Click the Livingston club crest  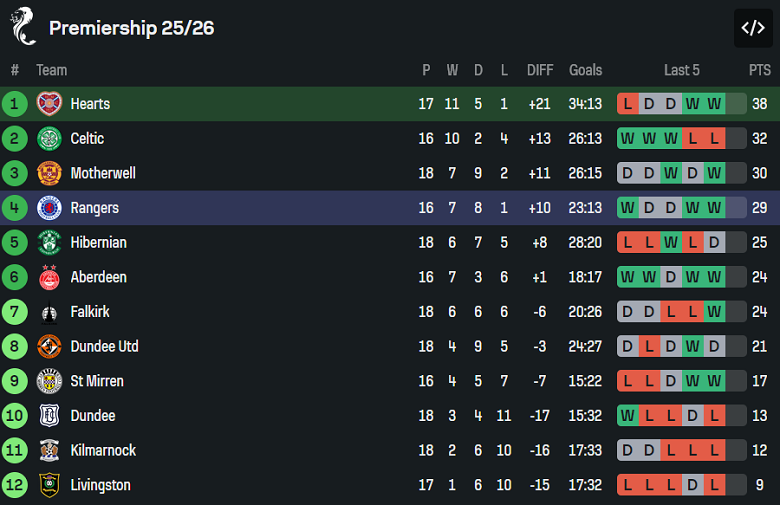(x=49, y=485)
